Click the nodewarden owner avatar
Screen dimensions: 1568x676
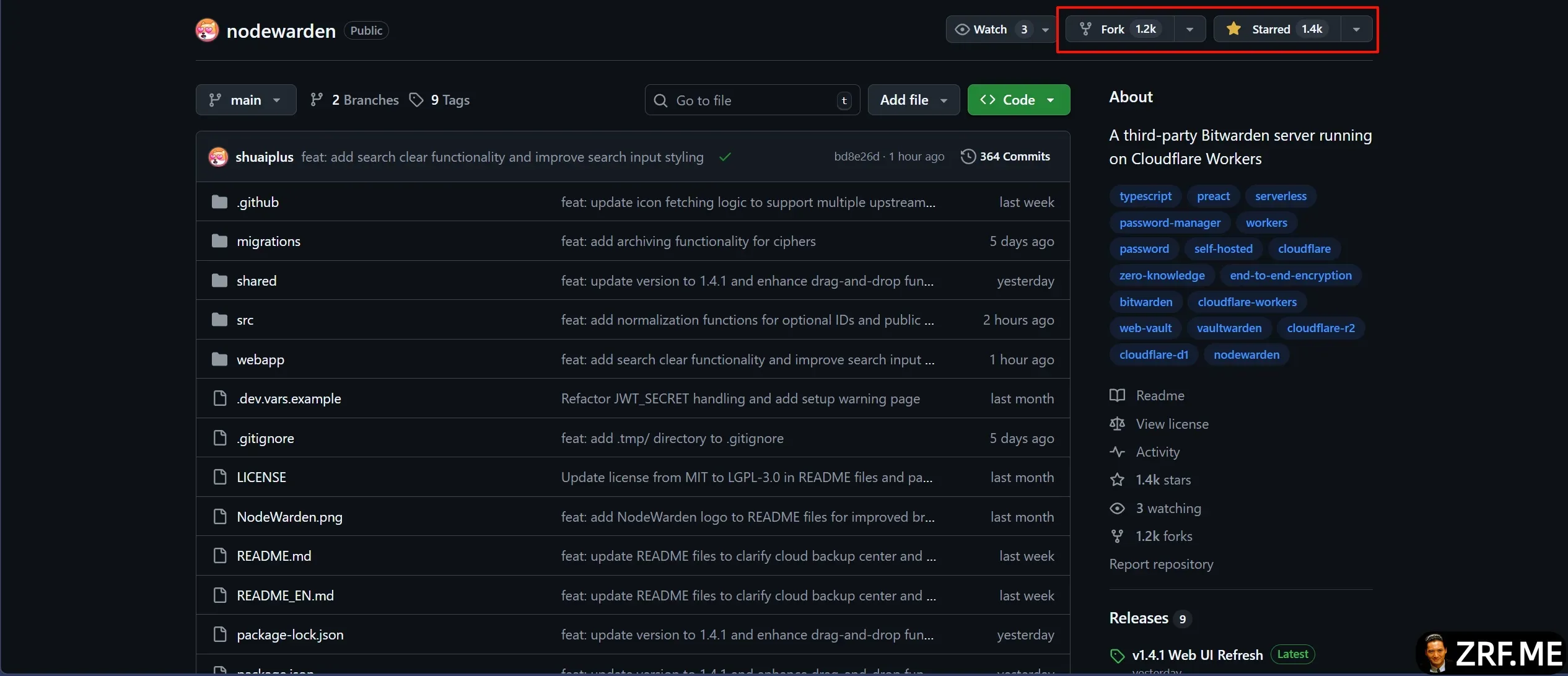pos(207,30)
